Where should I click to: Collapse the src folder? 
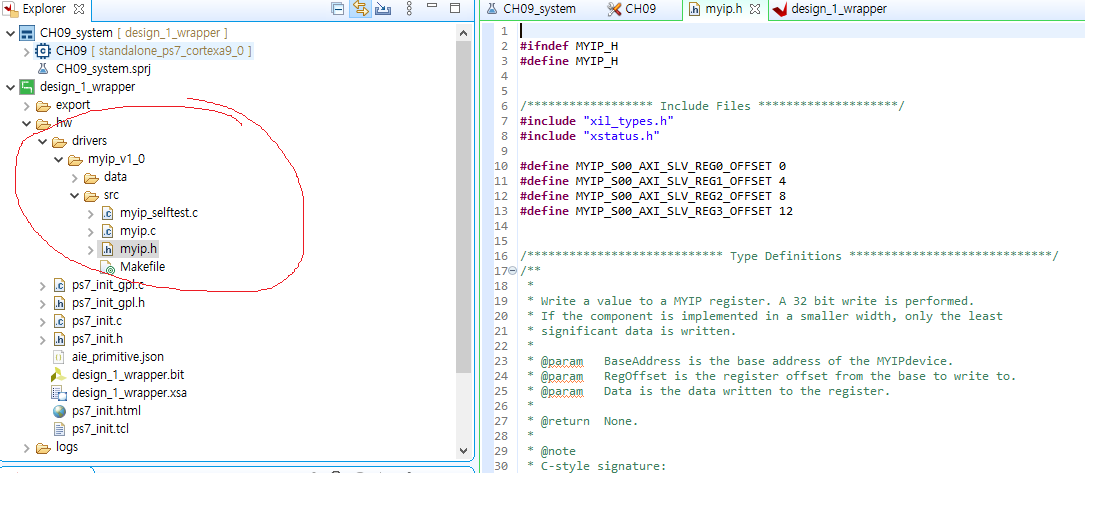click(75, 195)
